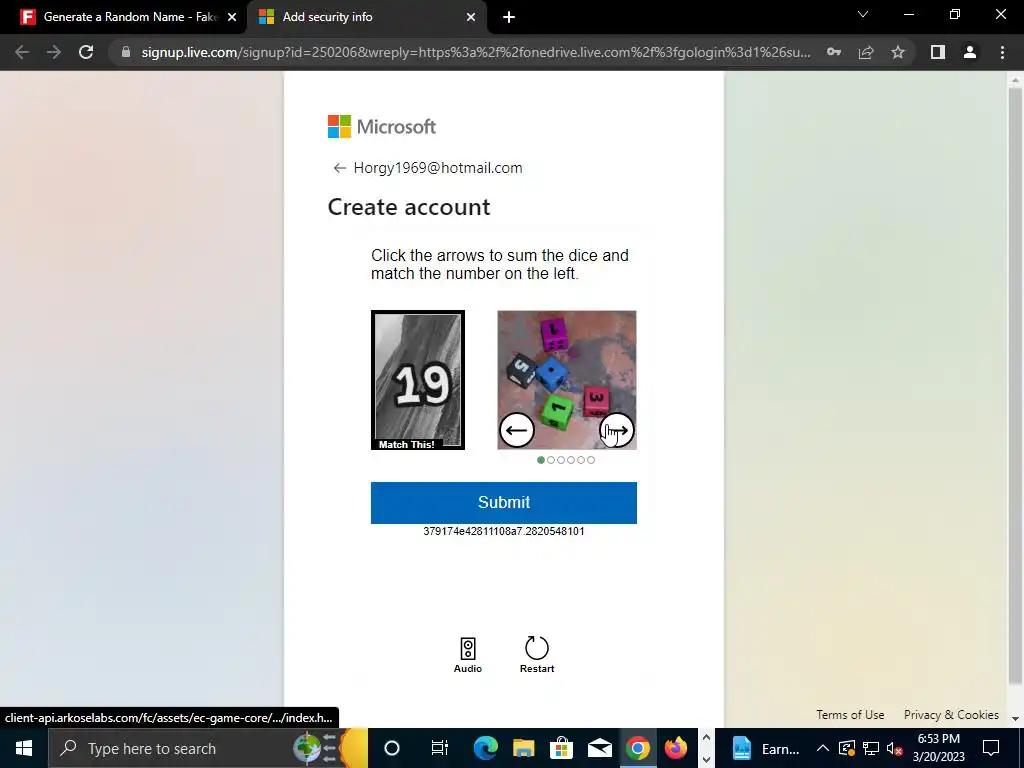The height and width of the screenshot is (768, 1024).
Task: Reload the current page
Action: point(86,52)
